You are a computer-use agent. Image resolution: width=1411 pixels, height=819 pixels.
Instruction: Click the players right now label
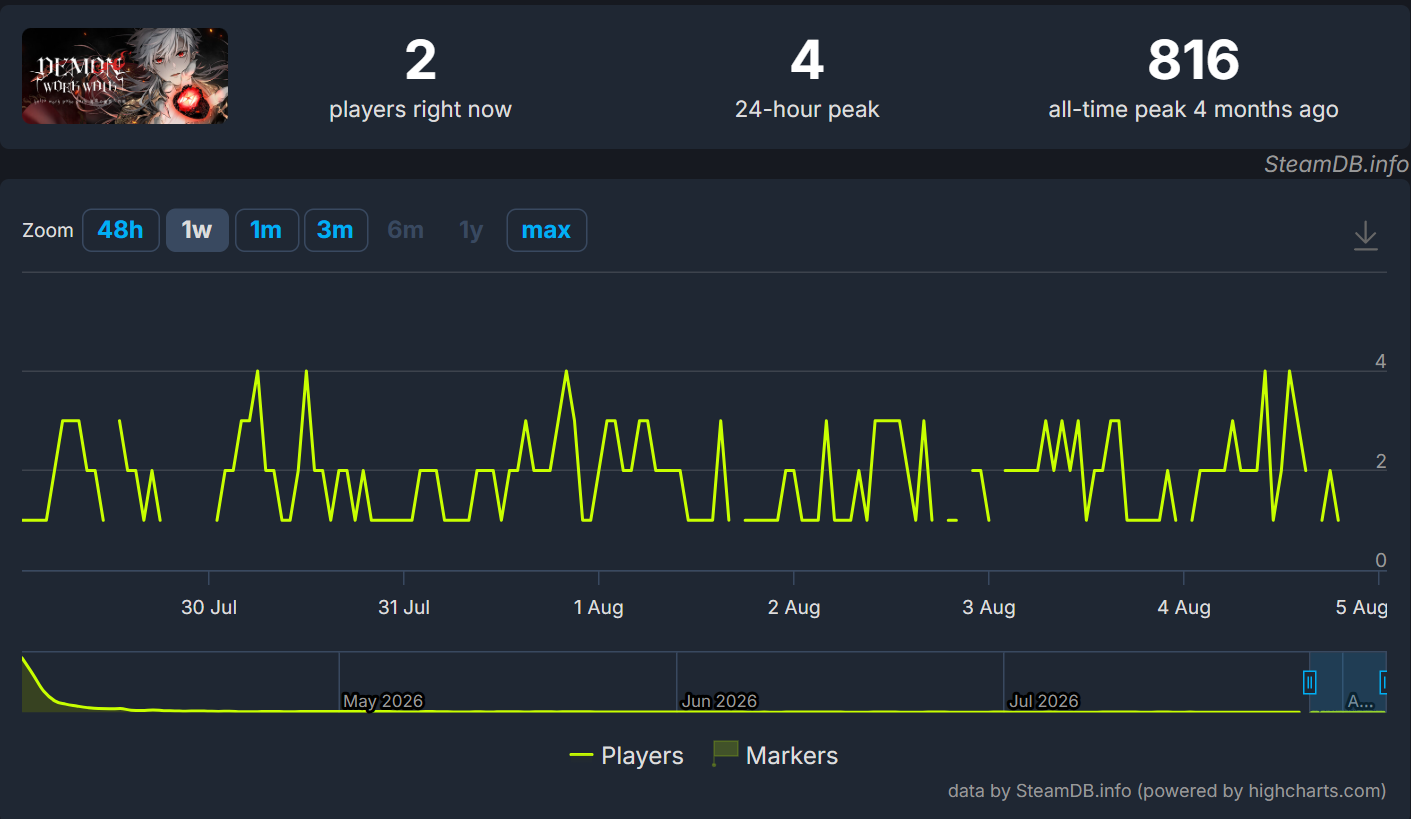coord(420,110)
